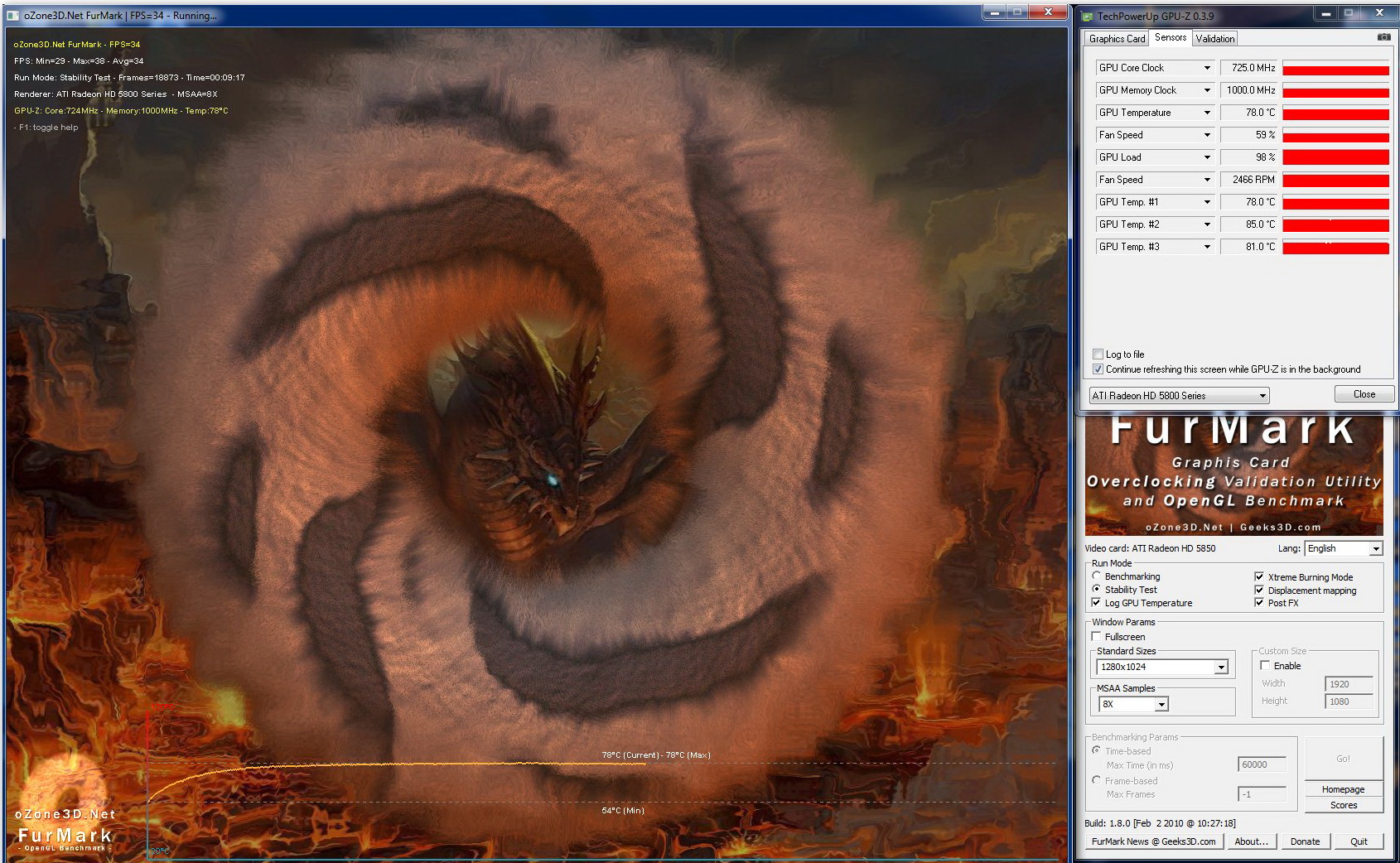Click the Homepage button
1400x863 pixels.
(x=1343, y=789)
